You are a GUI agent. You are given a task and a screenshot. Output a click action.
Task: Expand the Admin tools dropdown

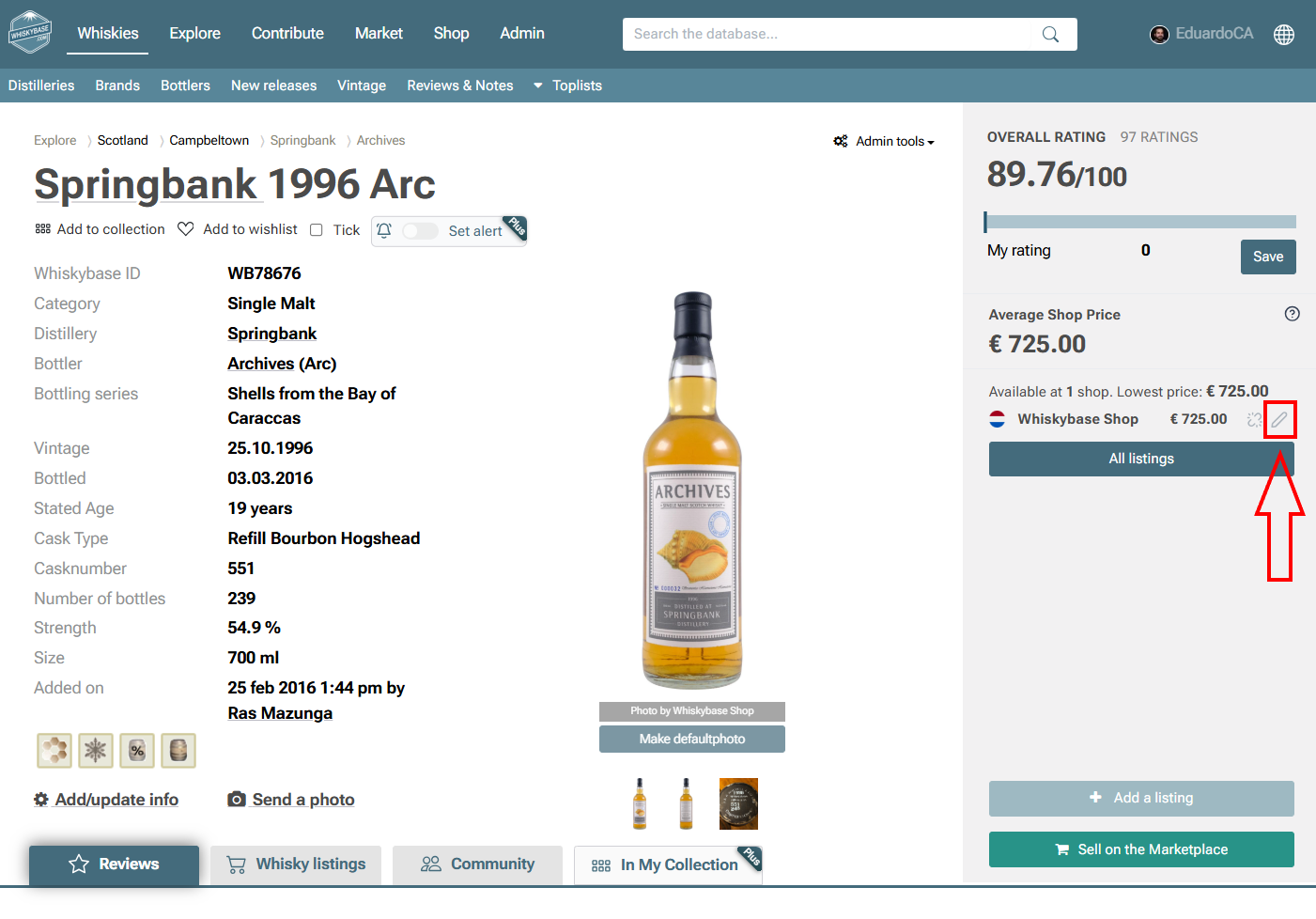(x=895, y=141)
